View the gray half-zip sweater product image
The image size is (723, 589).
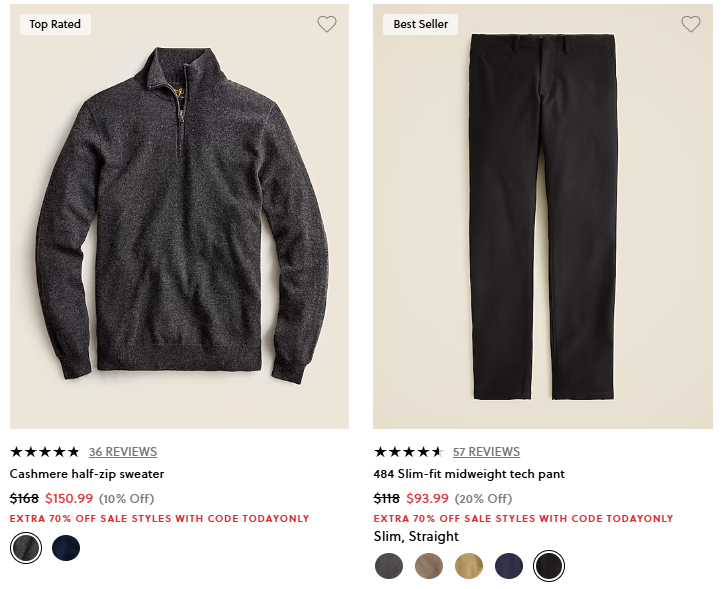[179, 217]
